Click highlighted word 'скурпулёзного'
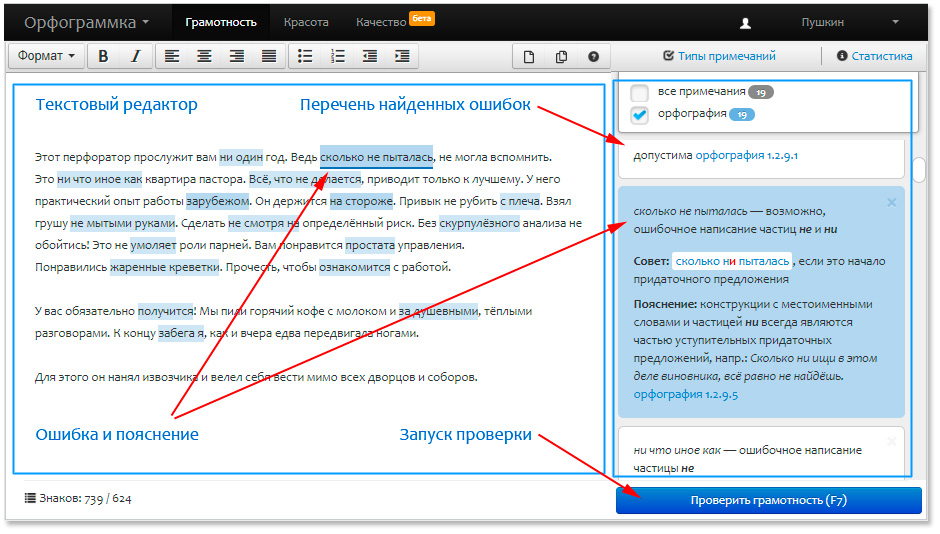The image size is (940, 534). [x=480, y=224]
